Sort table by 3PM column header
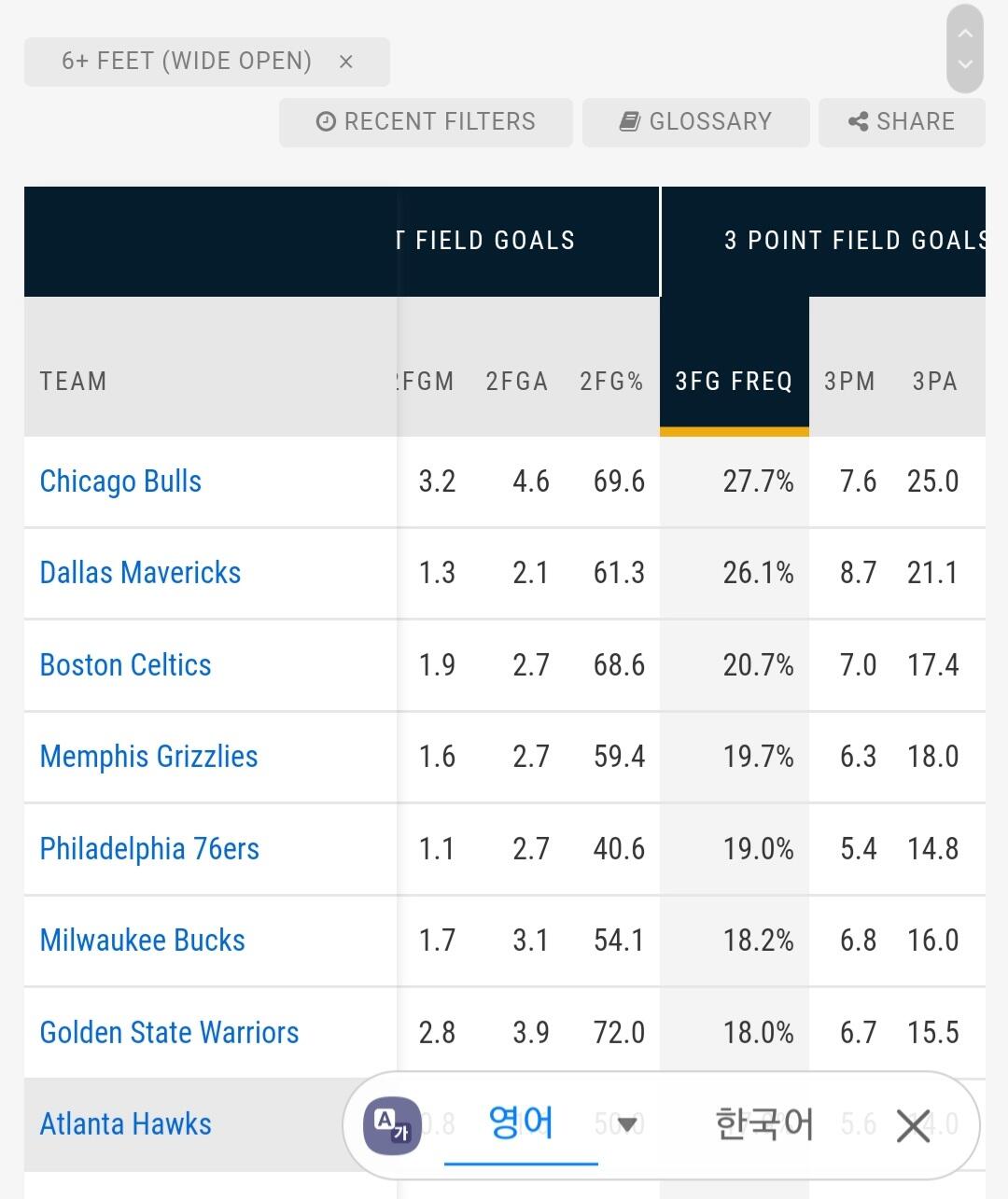The height and width of the screenshot is (1199, 1008). [849, 381]
